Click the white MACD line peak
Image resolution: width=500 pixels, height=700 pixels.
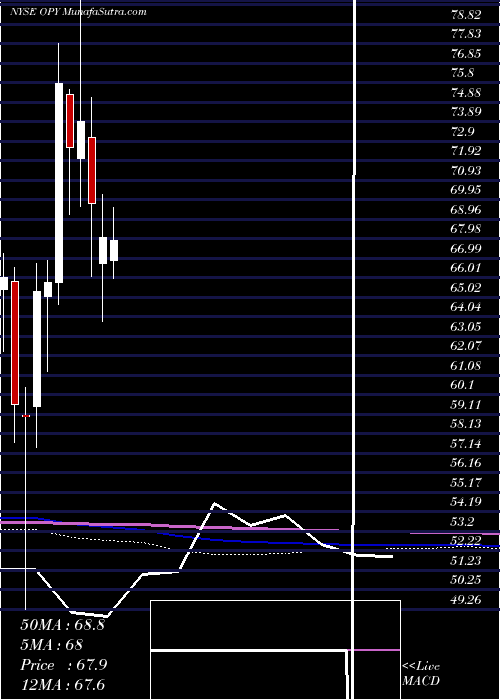tap(215, 504)
